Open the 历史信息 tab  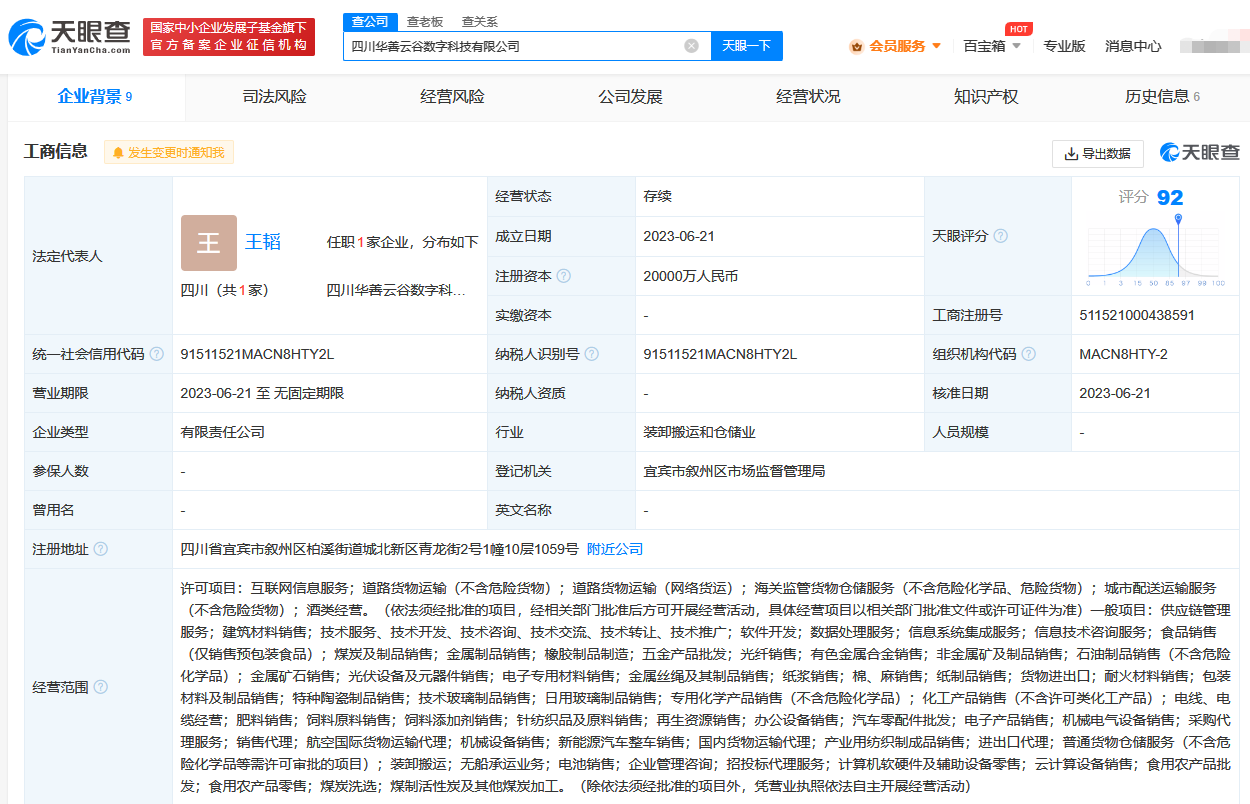(1162, 97)
